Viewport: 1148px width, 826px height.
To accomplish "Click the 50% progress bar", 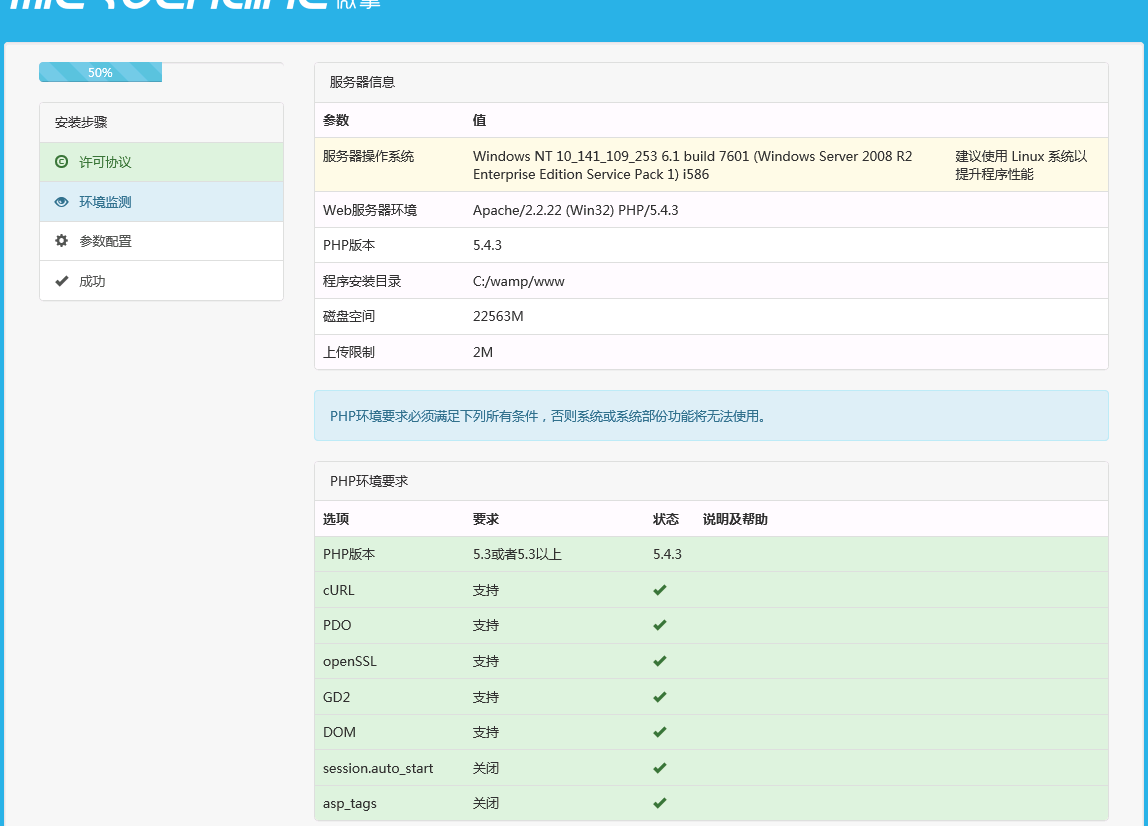I will pos(100,72).
